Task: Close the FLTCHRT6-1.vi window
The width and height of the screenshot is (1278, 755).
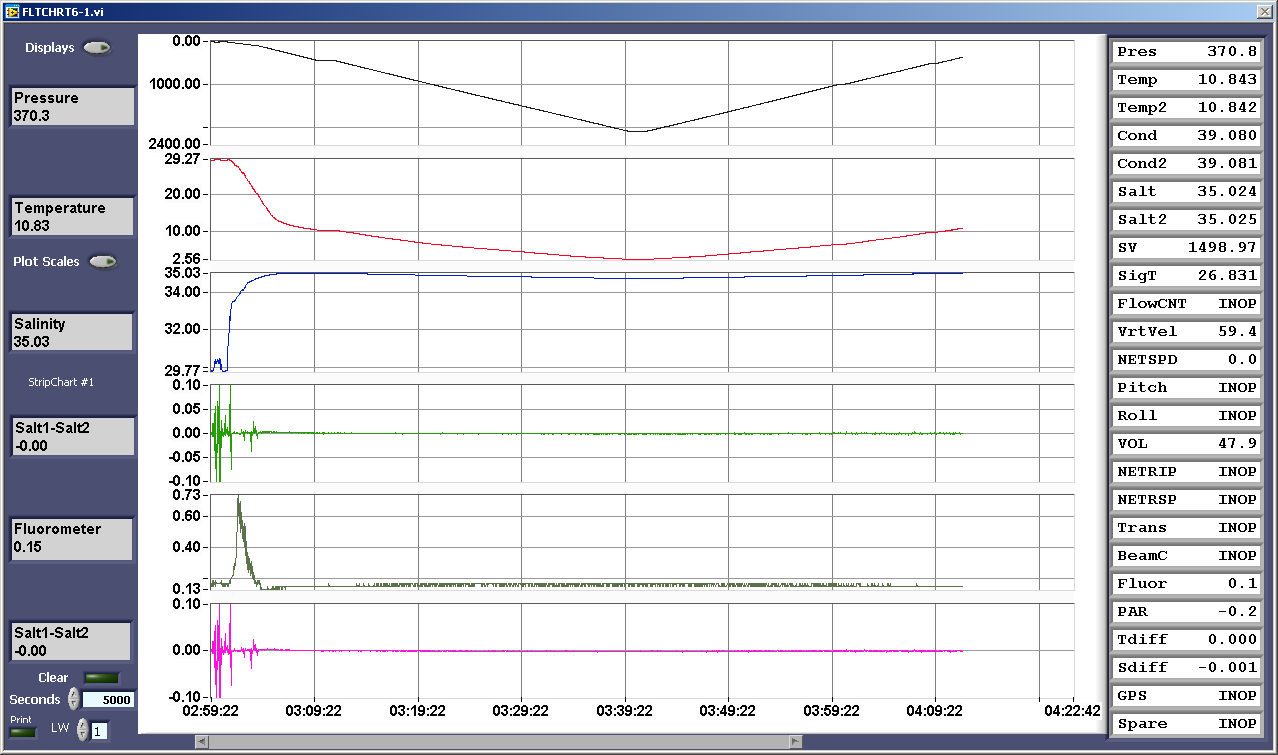Action: click(x=1264, y=11)
